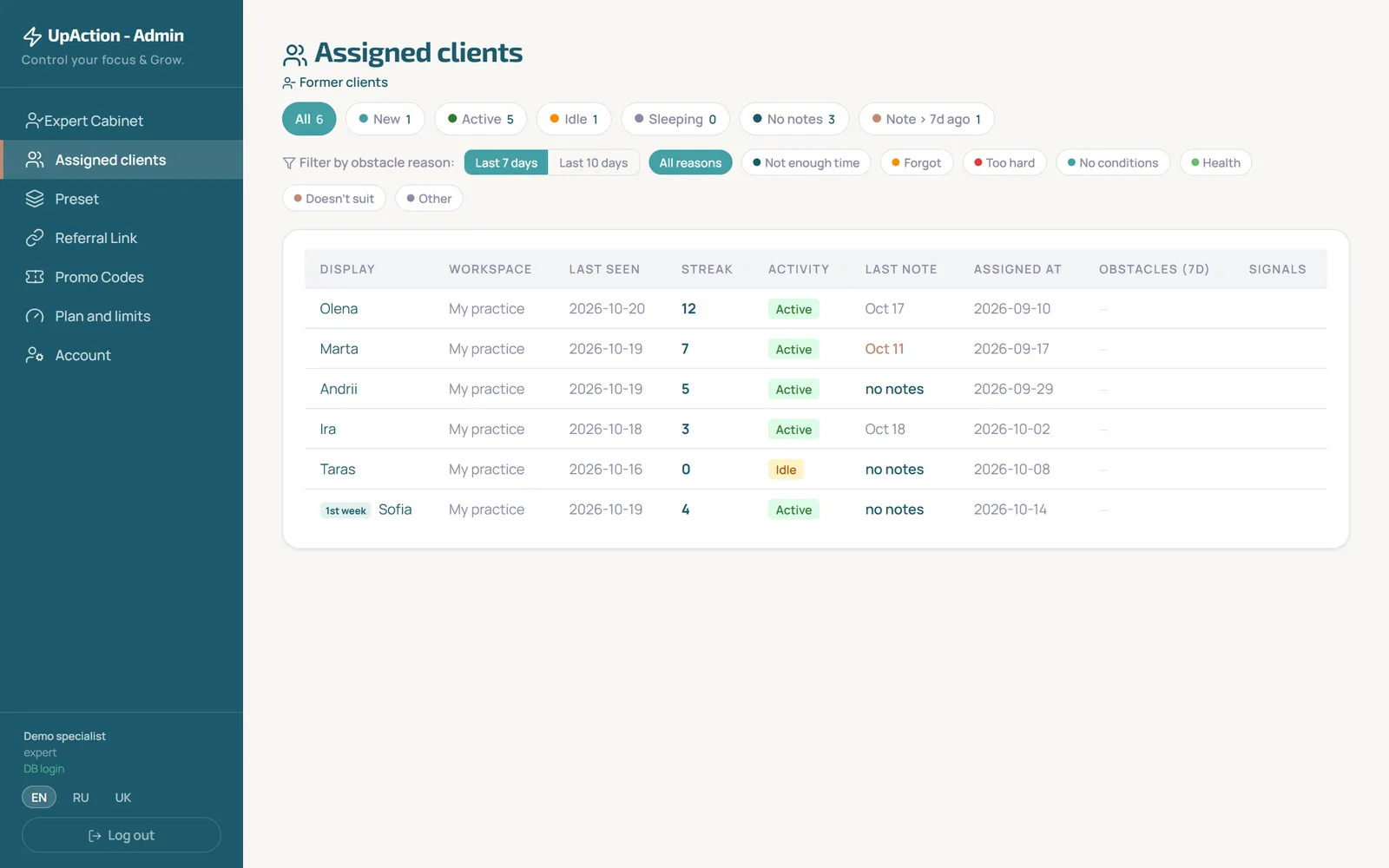Select the All reasons obstacle filter

pos(690,162)
